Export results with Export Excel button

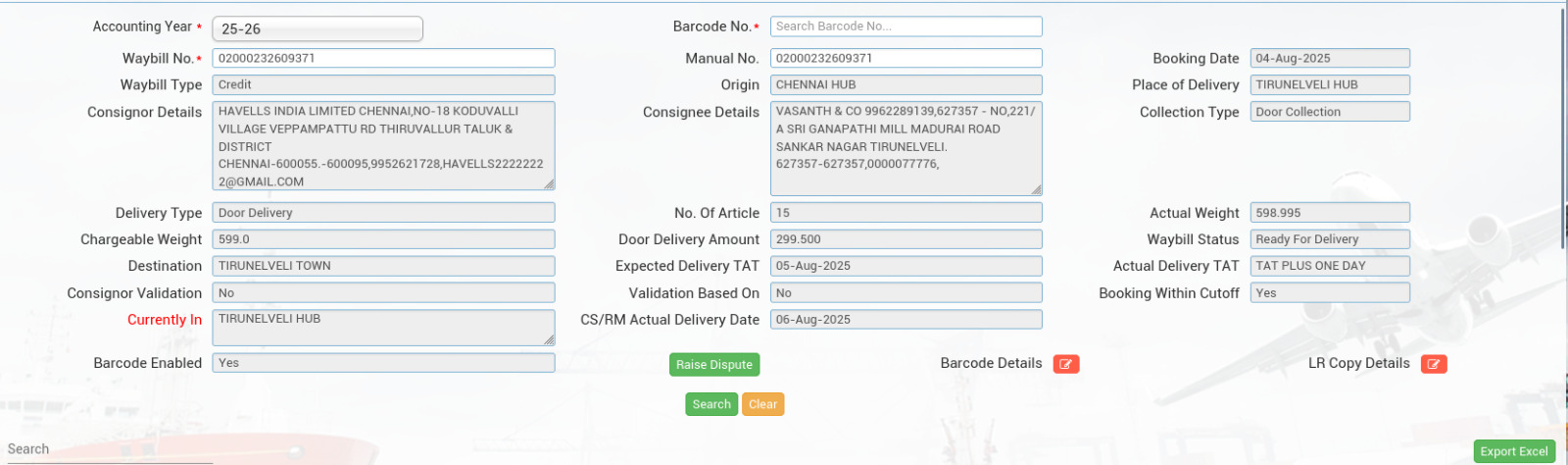tap(1513, 451)
